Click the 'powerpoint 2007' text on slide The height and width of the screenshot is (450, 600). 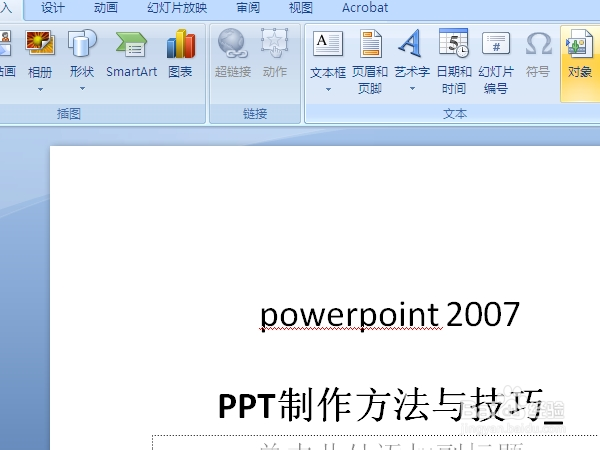(x=390, y=315)
